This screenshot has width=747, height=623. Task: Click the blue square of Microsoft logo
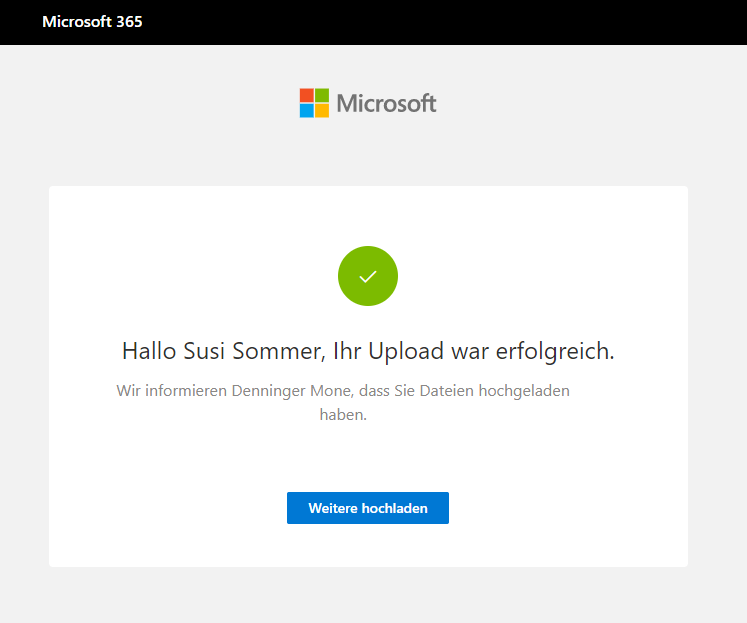point(307,110)
